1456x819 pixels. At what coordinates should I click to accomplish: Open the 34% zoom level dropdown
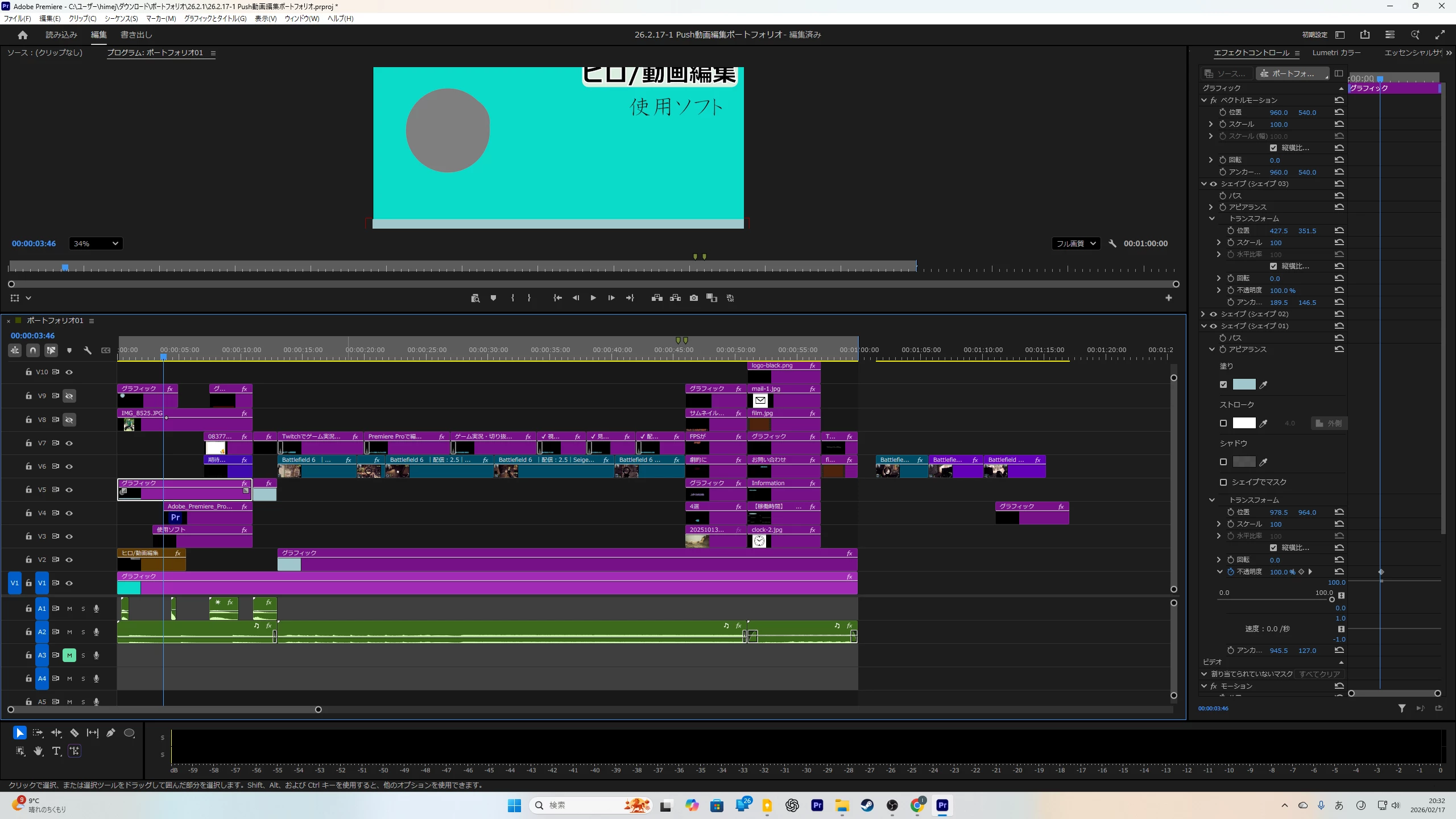tap(96, 243)
